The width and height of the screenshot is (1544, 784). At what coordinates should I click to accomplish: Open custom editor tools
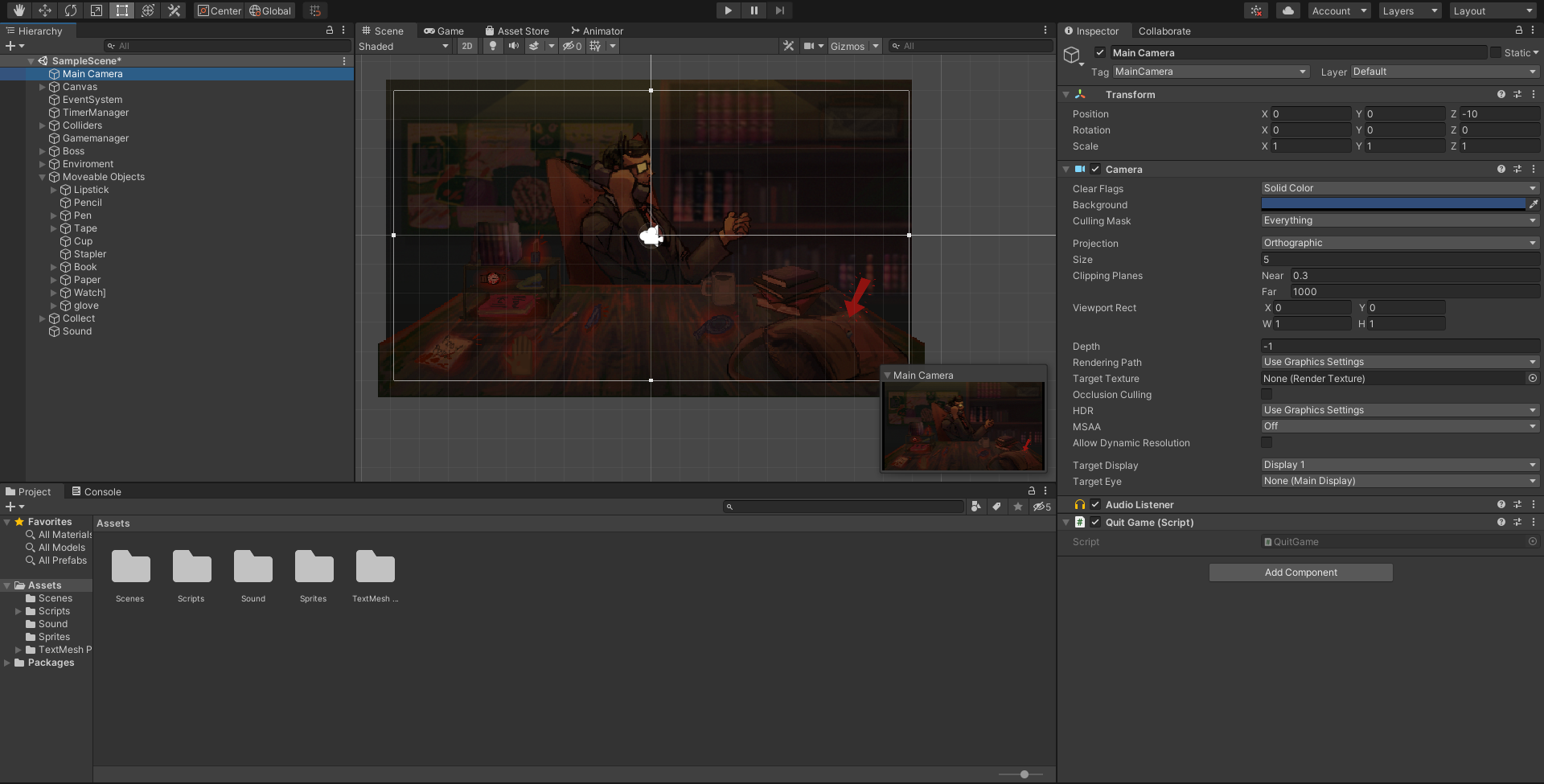click(174, 10)
